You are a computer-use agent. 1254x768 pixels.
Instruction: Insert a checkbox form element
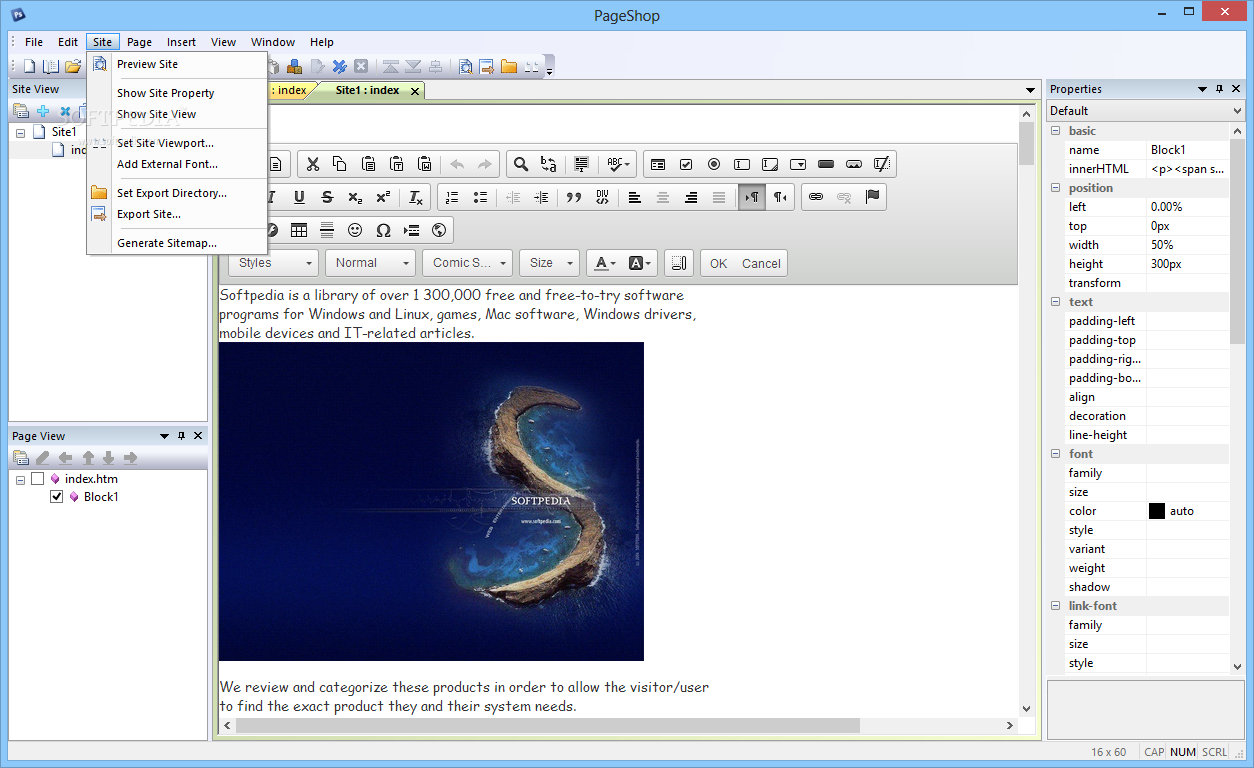[x=686, y=164]
